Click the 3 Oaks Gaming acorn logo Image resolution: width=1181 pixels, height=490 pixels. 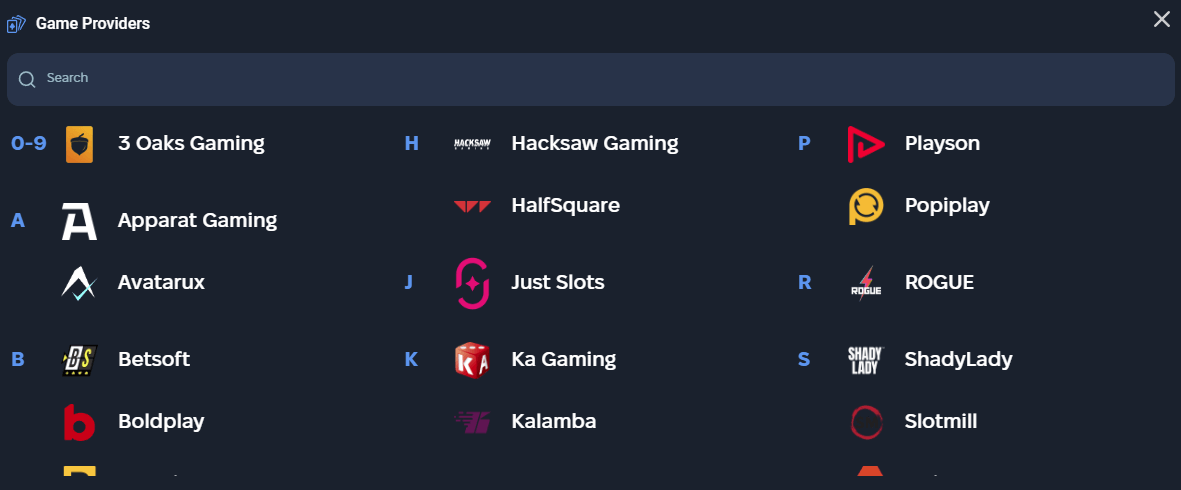79,144
